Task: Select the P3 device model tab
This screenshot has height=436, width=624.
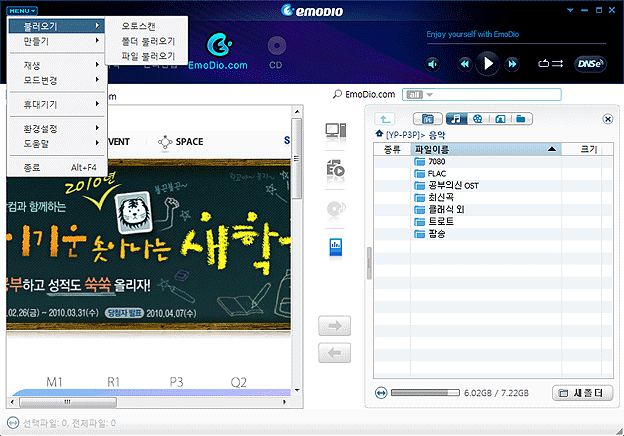Action: click(176, 382)
